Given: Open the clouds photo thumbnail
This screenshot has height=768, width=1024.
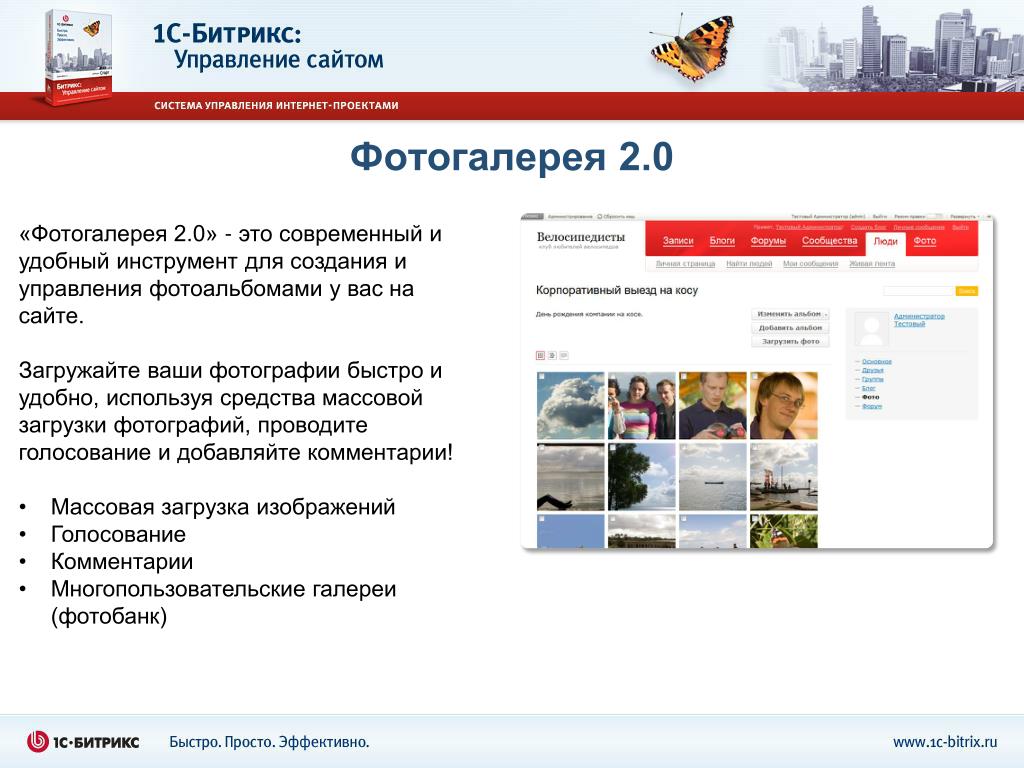Looking at the screenshot, I should pyautogui.click(x=571, y=406).
